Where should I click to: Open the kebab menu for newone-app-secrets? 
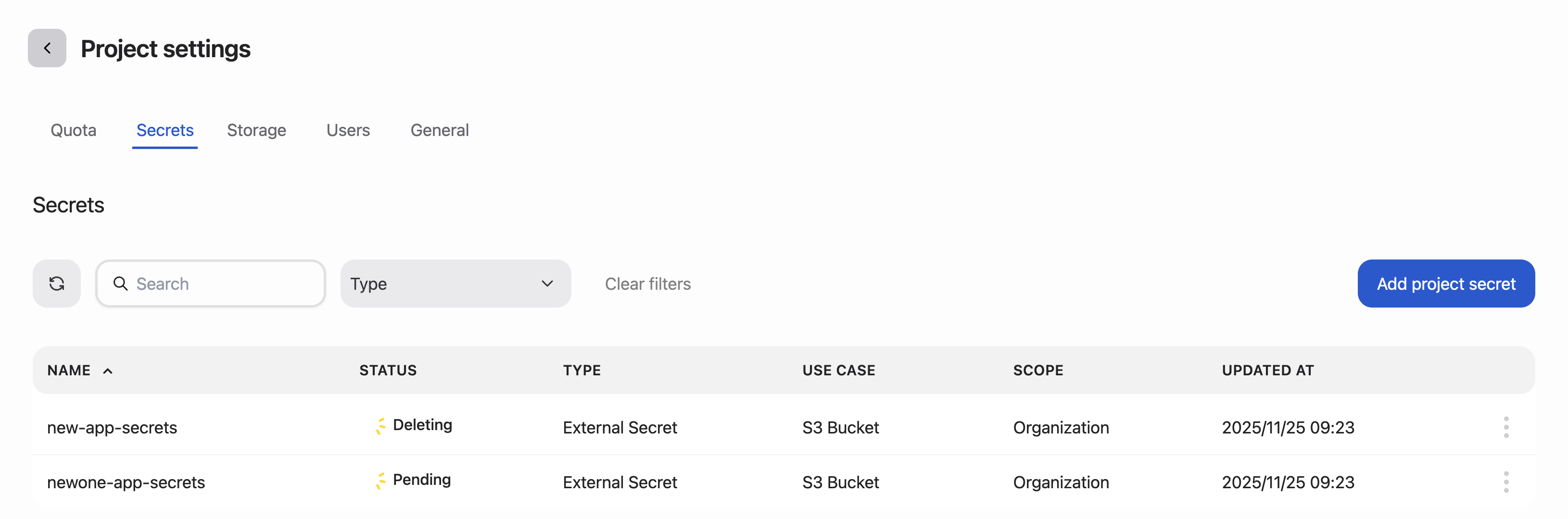pyautogui.click(x=1505, y=482)
